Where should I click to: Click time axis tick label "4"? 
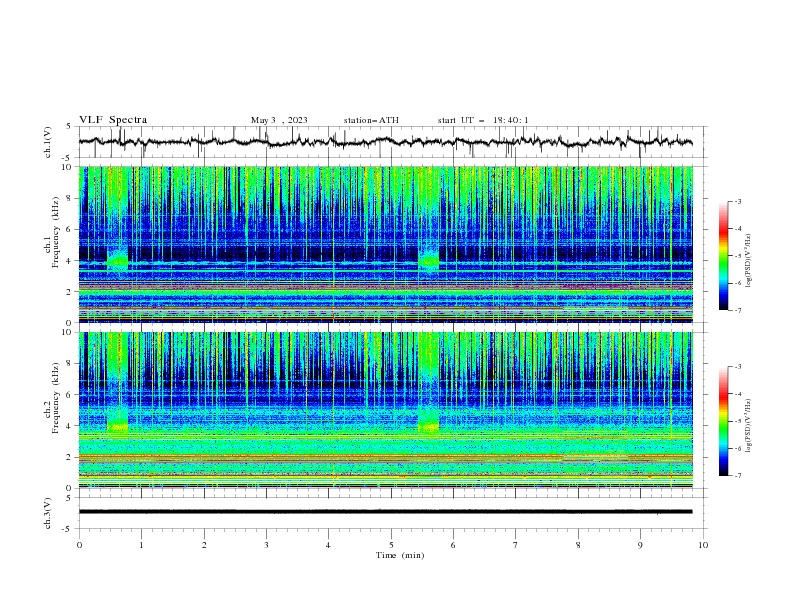coord(329,545)
